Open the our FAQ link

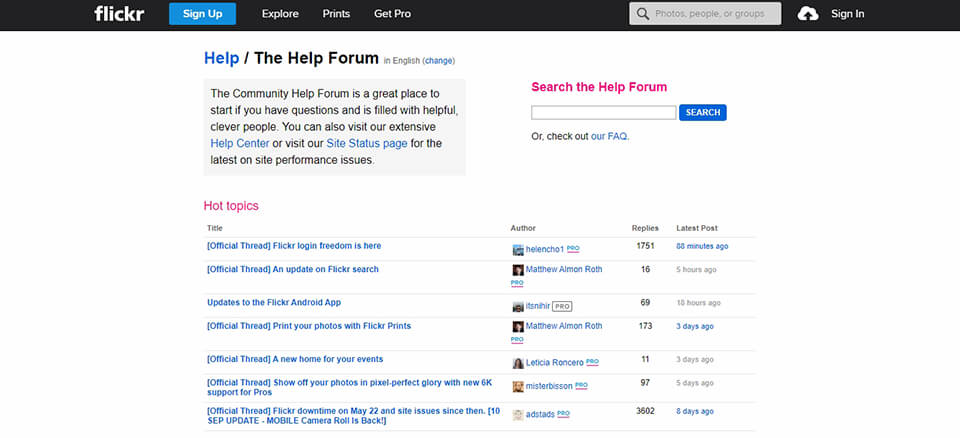coord(609,137)
